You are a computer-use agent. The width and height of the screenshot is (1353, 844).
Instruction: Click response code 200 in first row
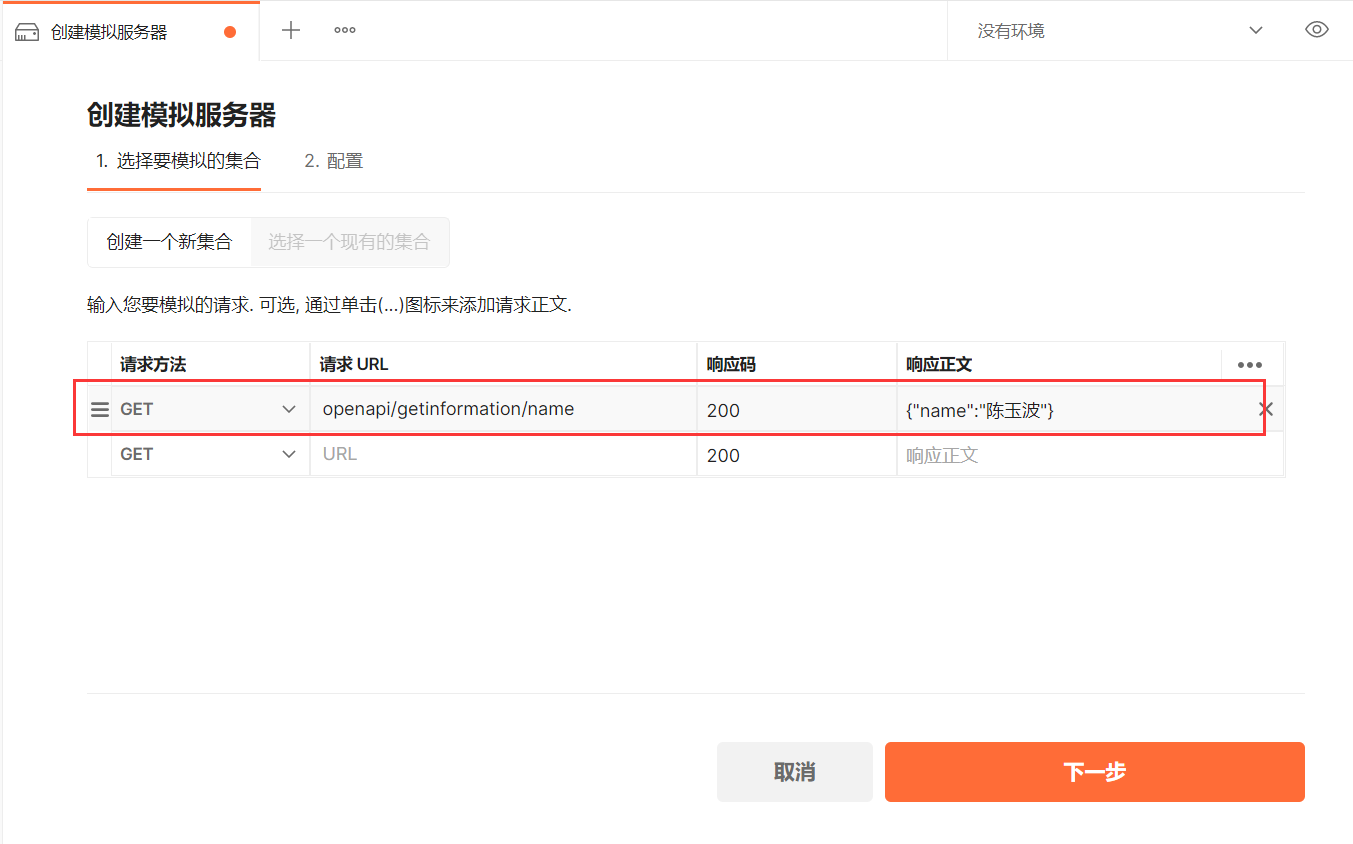(797, 409)
